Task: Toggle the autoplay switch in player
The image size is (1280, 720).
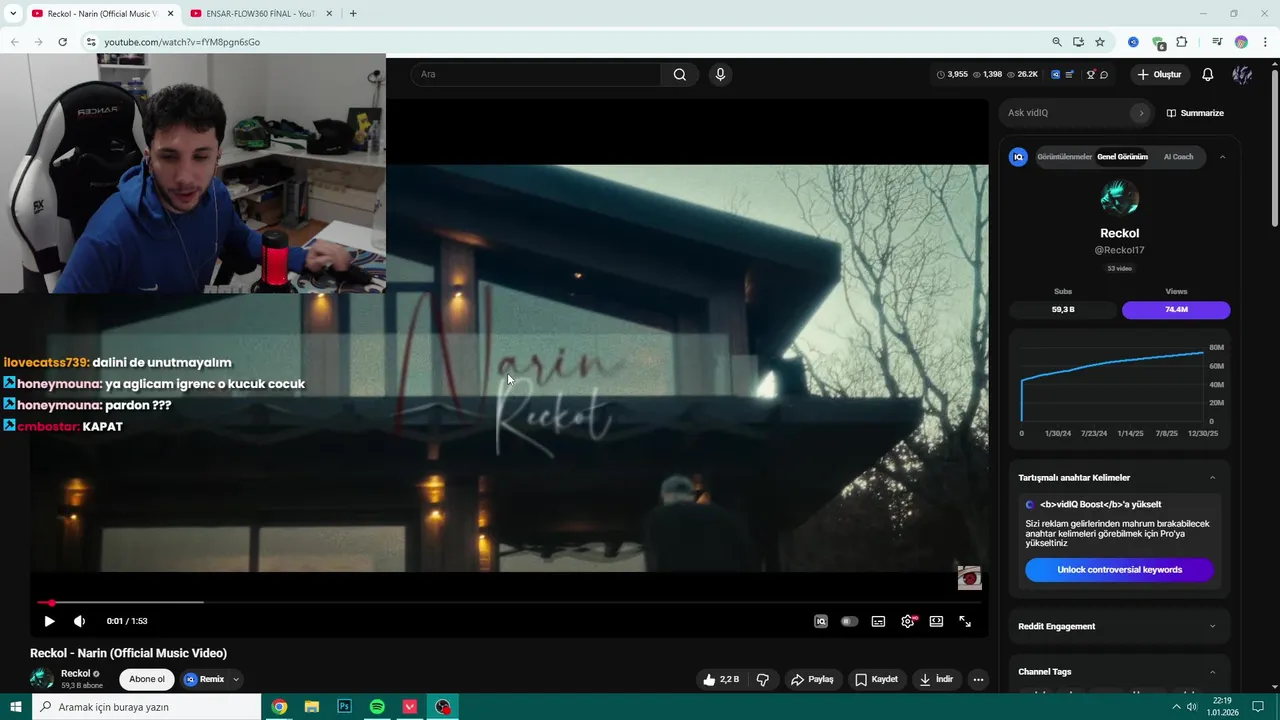Action: pos(849,621)
